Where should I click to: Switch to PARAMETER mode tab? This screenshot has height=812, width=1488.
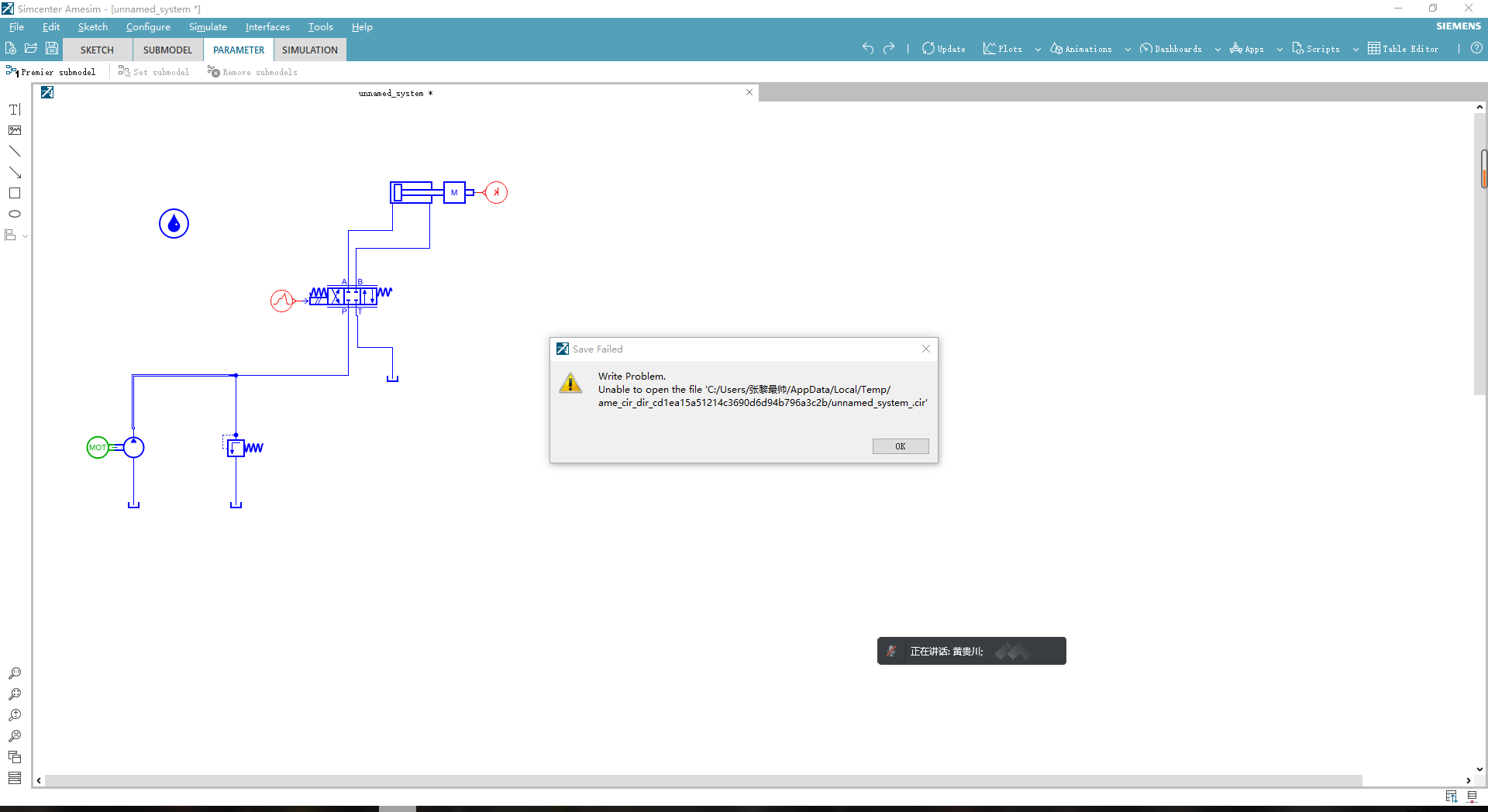point(239,50)
